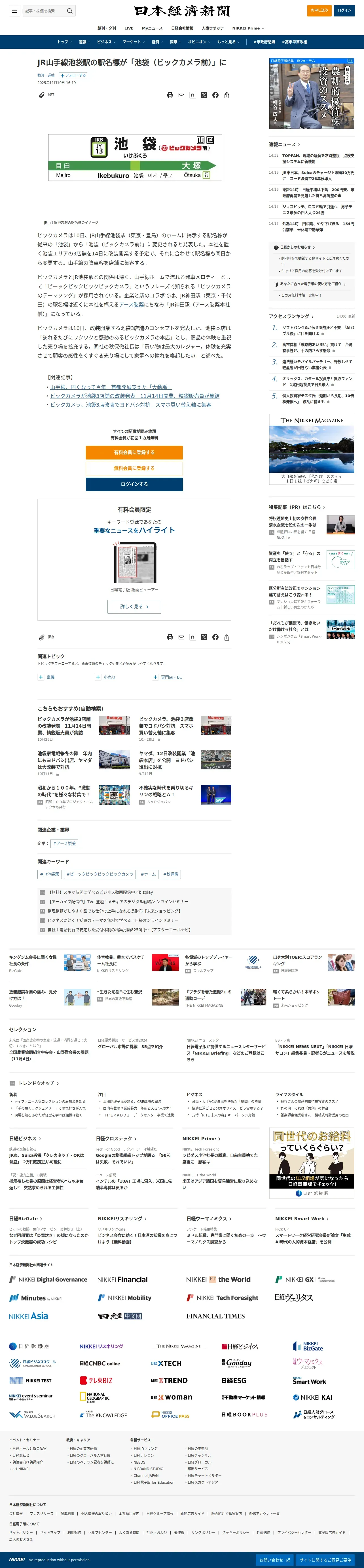Expand the 速報 navigation dropdown
Image resolution: width=364 pixels, height=1568 pixels.
coord(84,42)
